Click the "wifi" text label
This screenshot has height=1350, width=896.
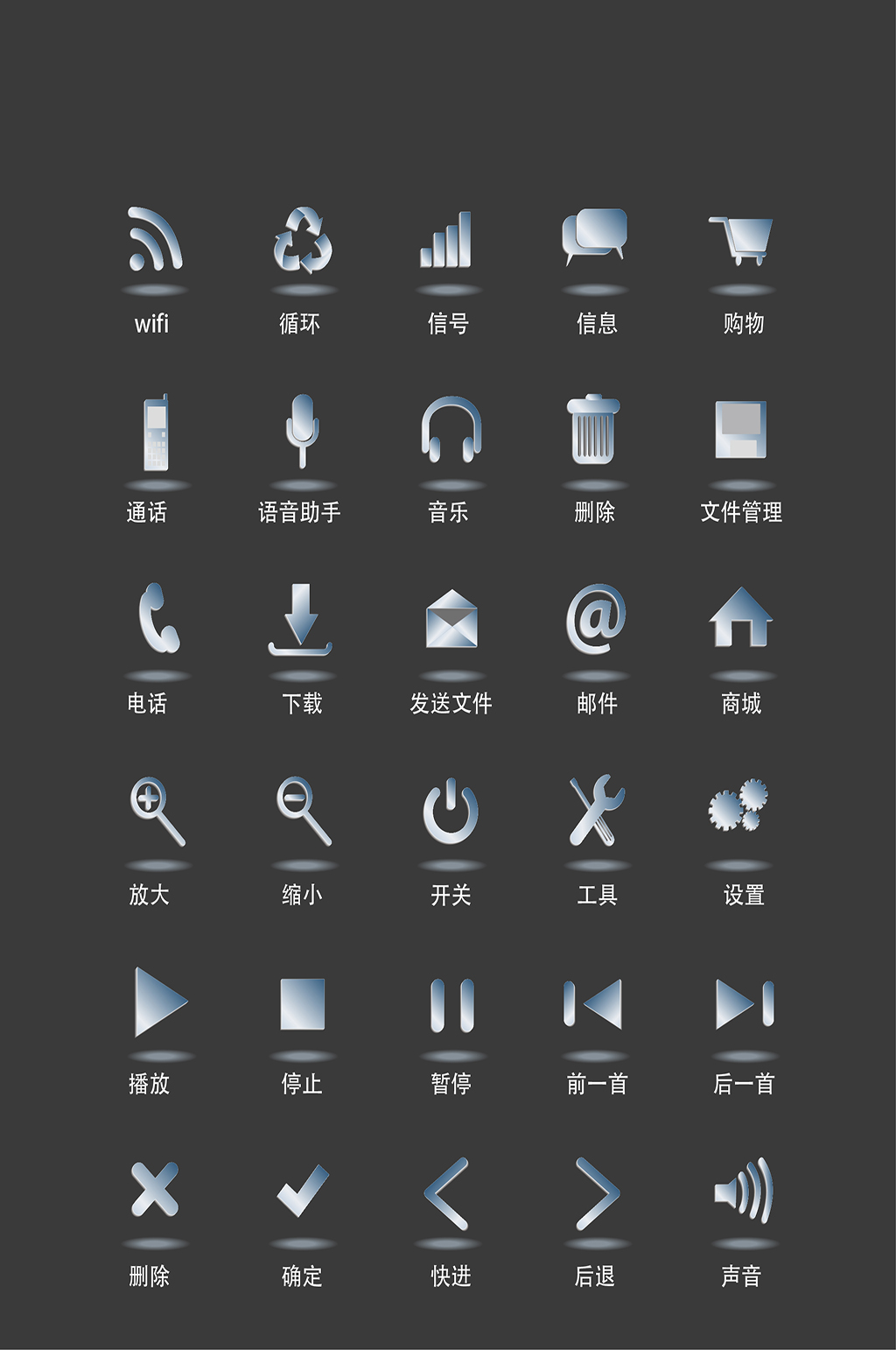pos(151,324)
